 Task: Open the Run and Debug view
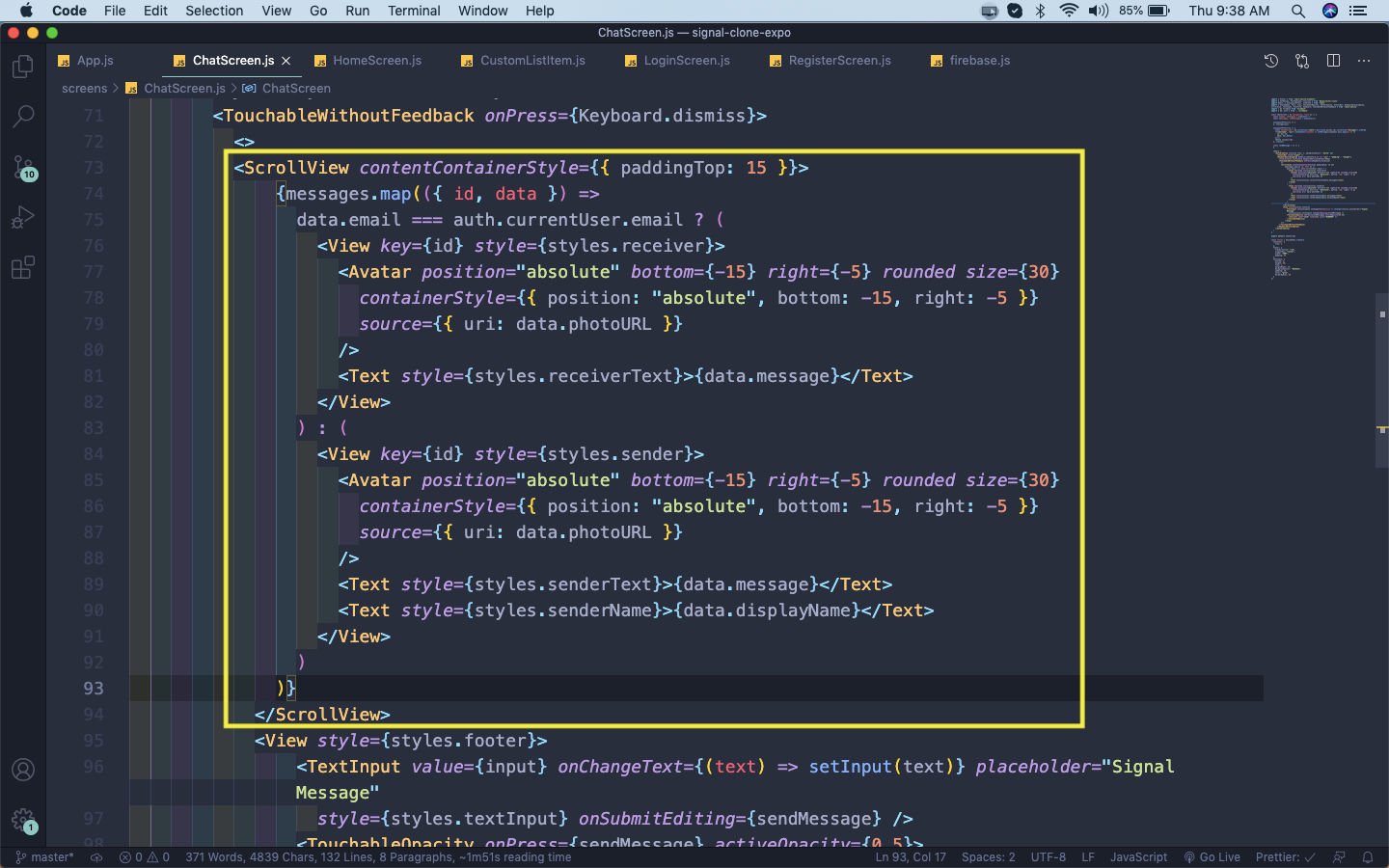[x=23, y=217]
